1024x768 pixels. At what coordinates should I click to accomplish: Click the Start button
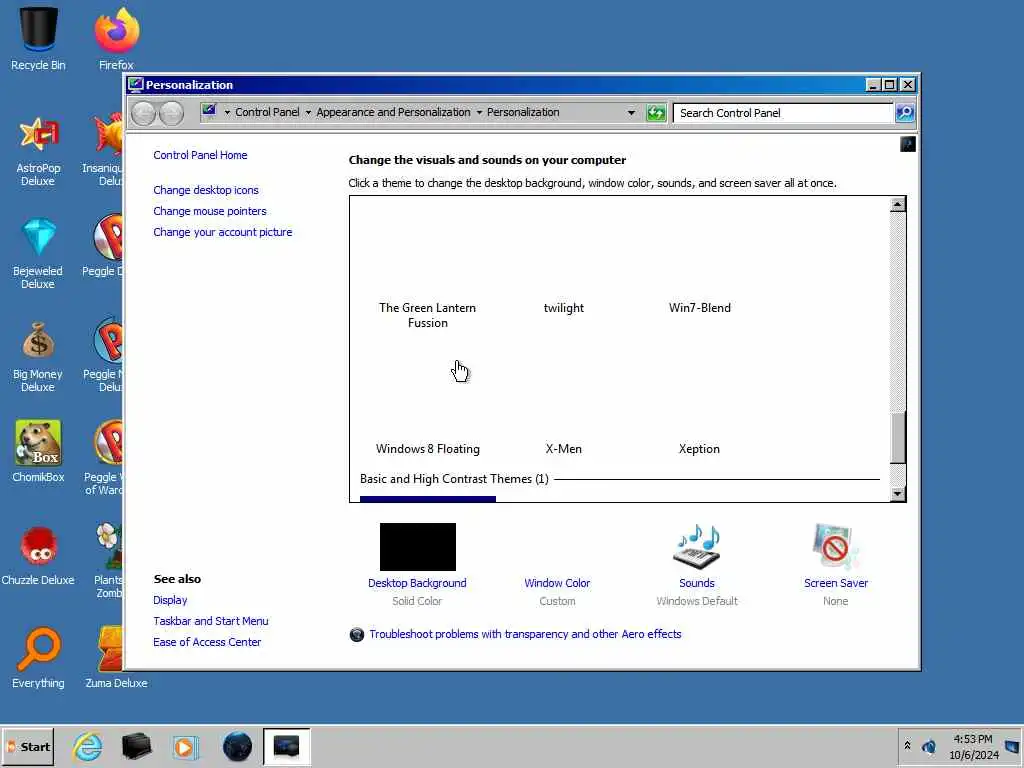pyautogui.click(x=27, y=747)
